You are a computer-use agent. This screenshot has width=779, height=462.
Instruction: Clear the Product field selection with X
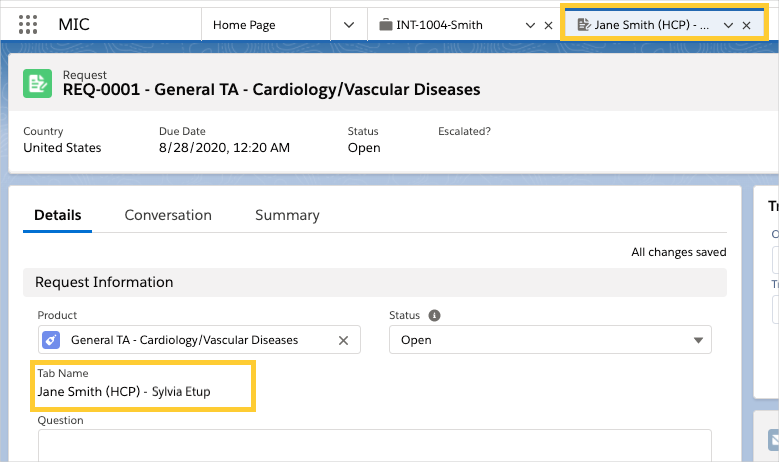[343, 340]
